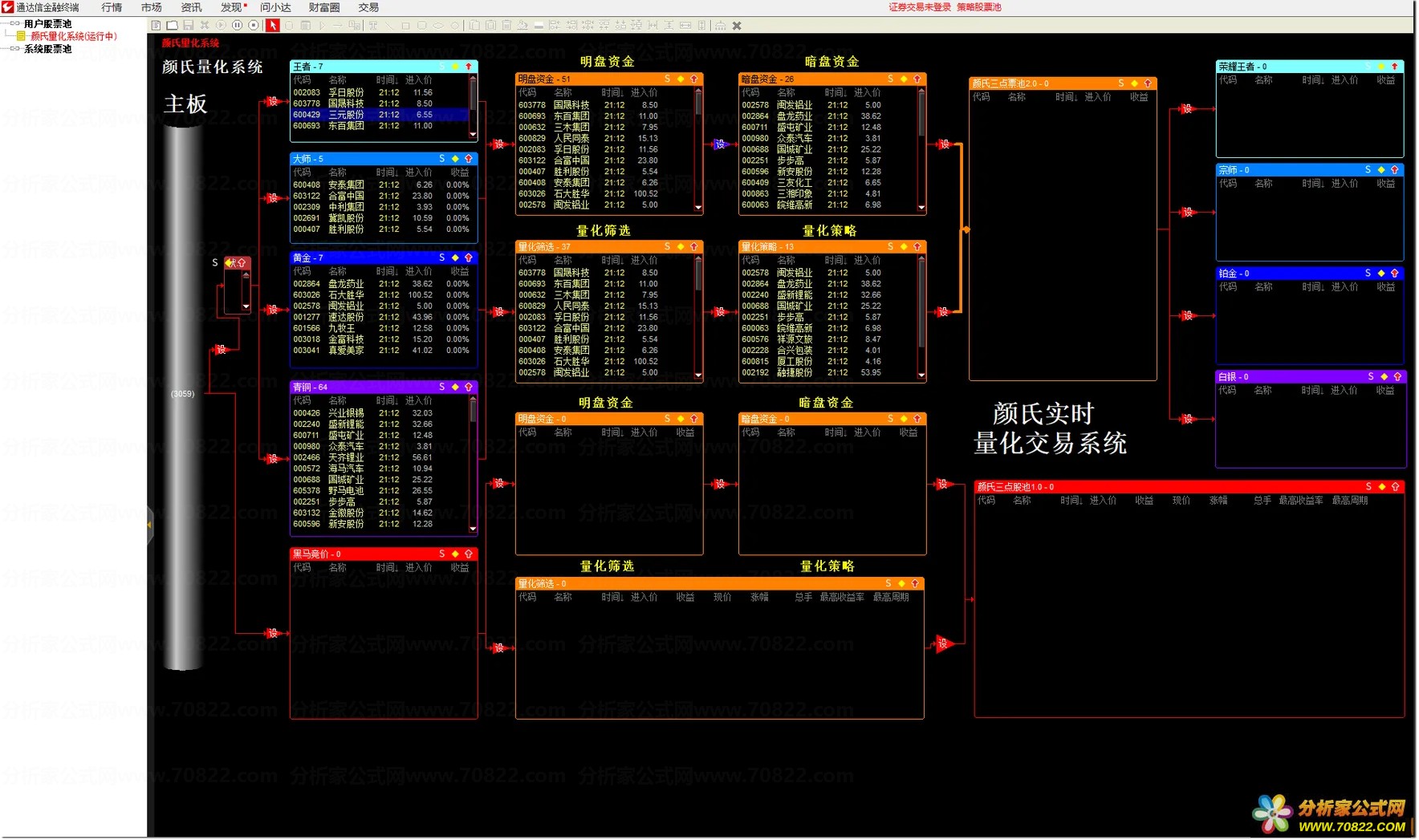Expand the 用户股票池 tree node

click(x=14, y=23)
